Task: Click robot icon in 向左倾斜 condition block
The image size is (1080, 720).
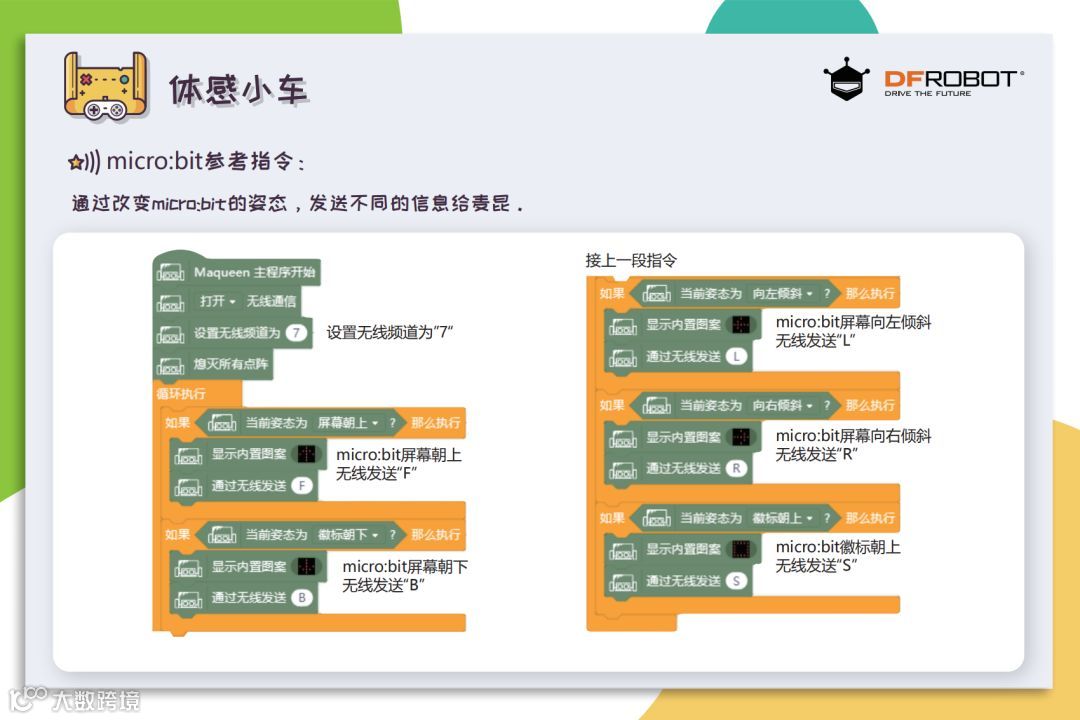Action: pyautogui.click(x=656, y=294)
